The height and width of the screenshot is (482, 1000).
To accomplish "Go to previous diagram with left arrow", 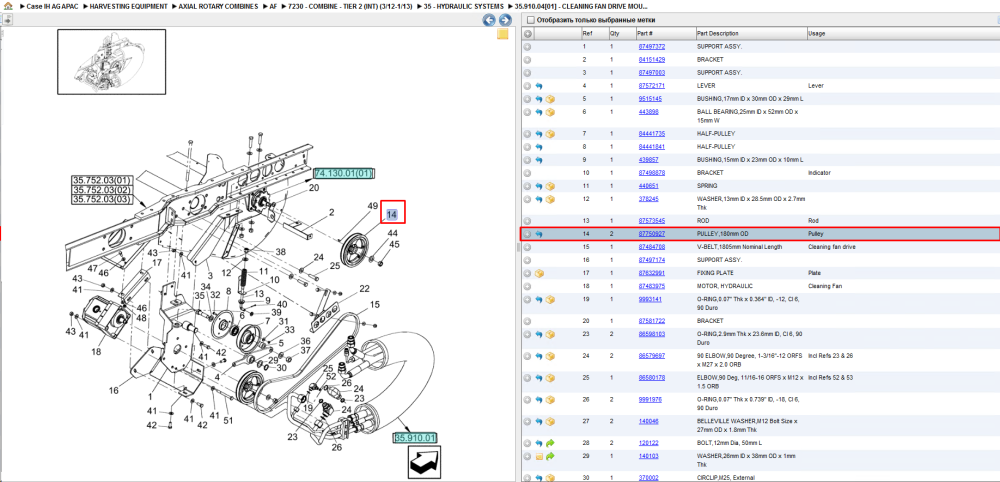I will click(x=489, y=20).
